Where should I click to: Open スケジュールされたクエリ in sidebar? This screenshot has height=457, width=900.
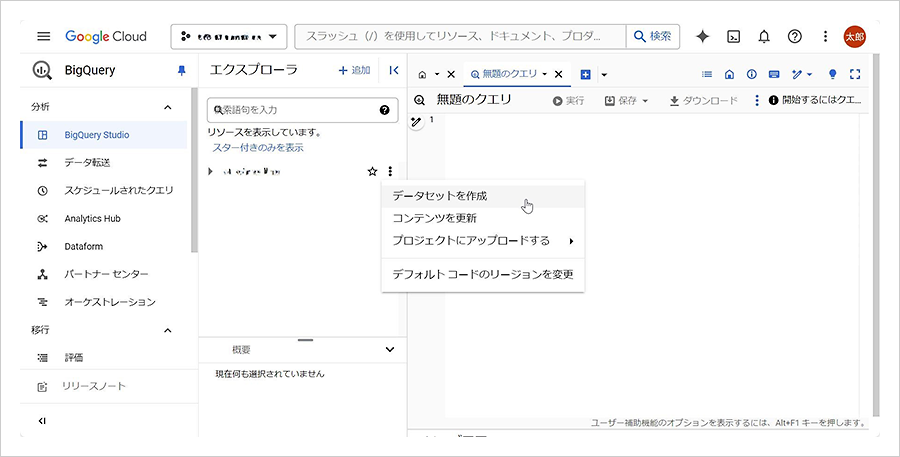pyautogui.click(x=104, y=190)
